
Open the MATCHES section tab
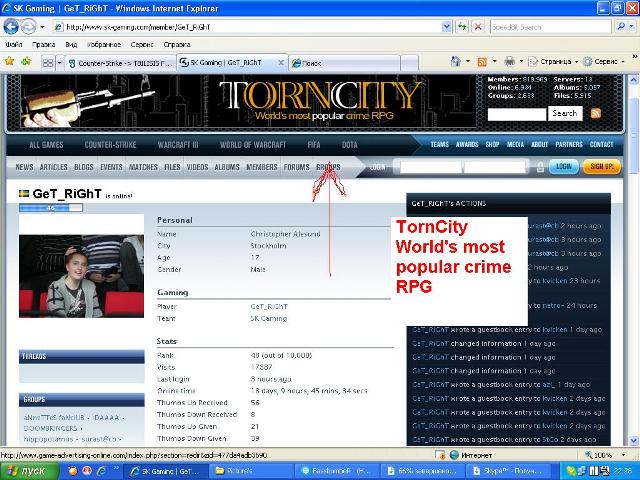(x=143, y=167)
